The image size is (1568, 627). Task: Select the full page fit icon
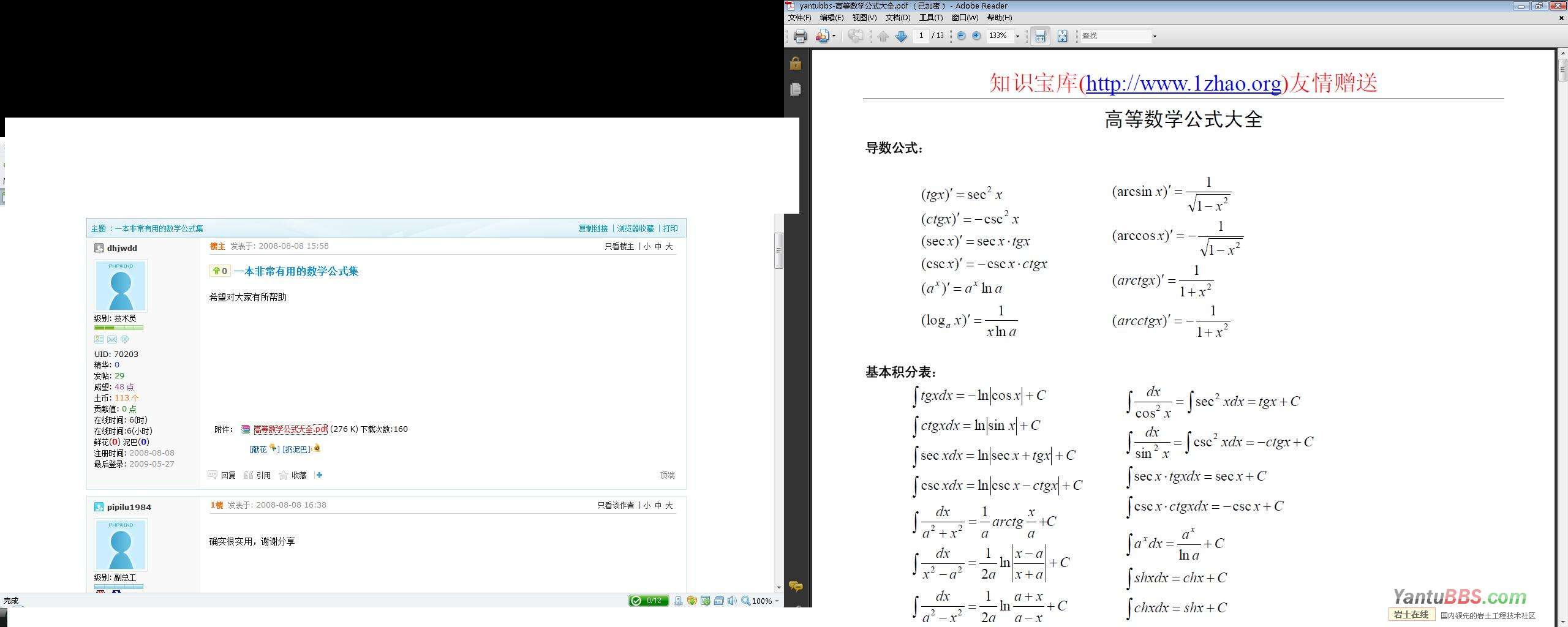1062,37
